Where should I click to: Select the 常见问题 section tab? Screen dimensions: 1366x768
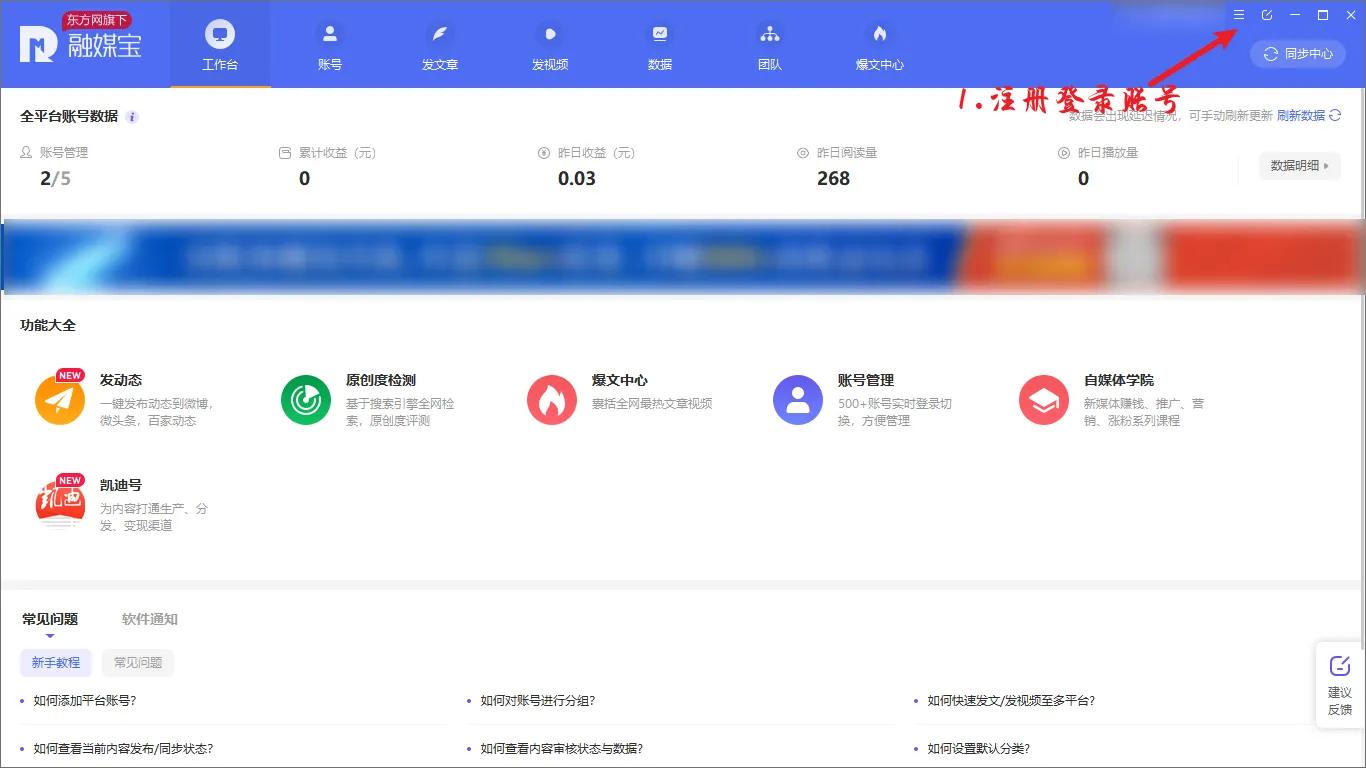[x=50, y=619]
